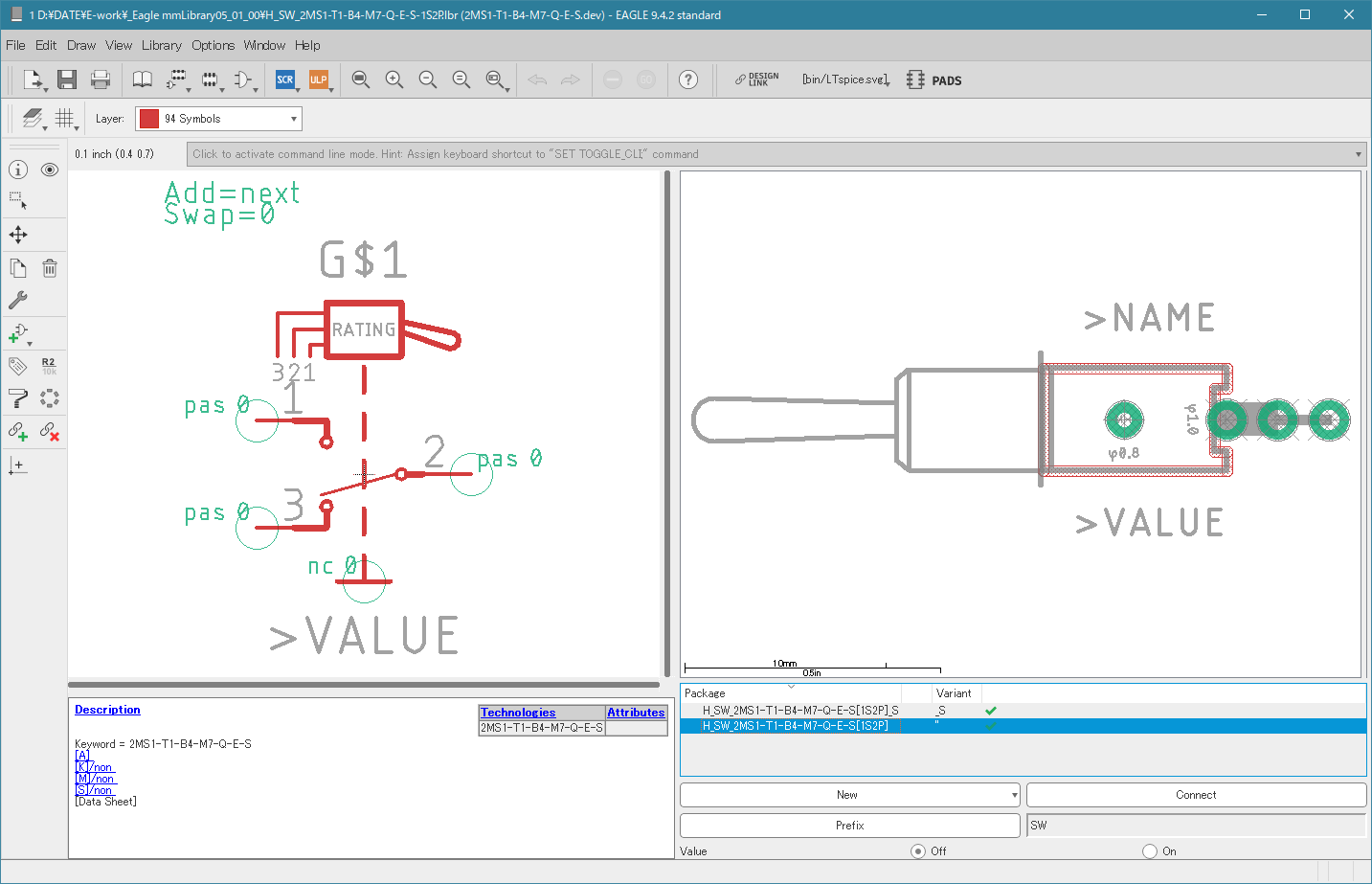Click the red layer color swatch
Screen dimensions: 1372x884
coord(148,119)
